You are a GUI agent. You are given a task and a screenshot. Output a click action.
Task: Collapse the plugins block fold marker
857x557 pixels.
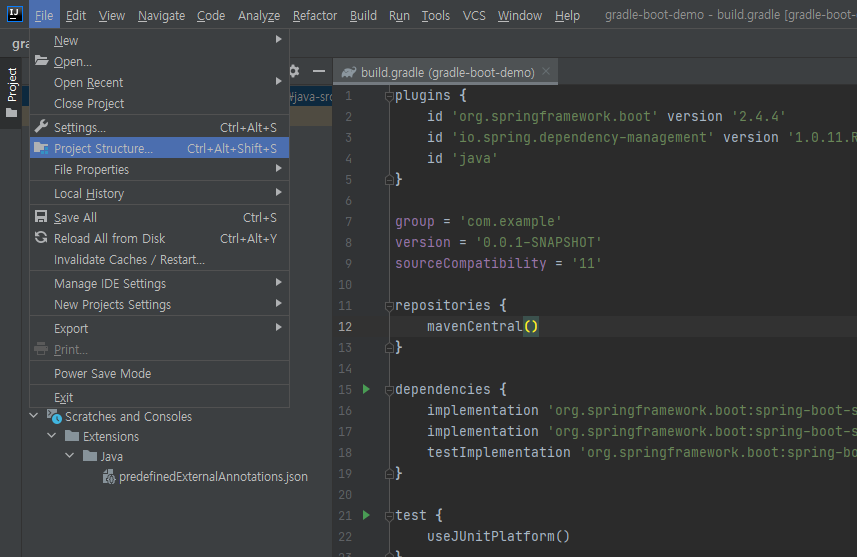coord(389,97)
